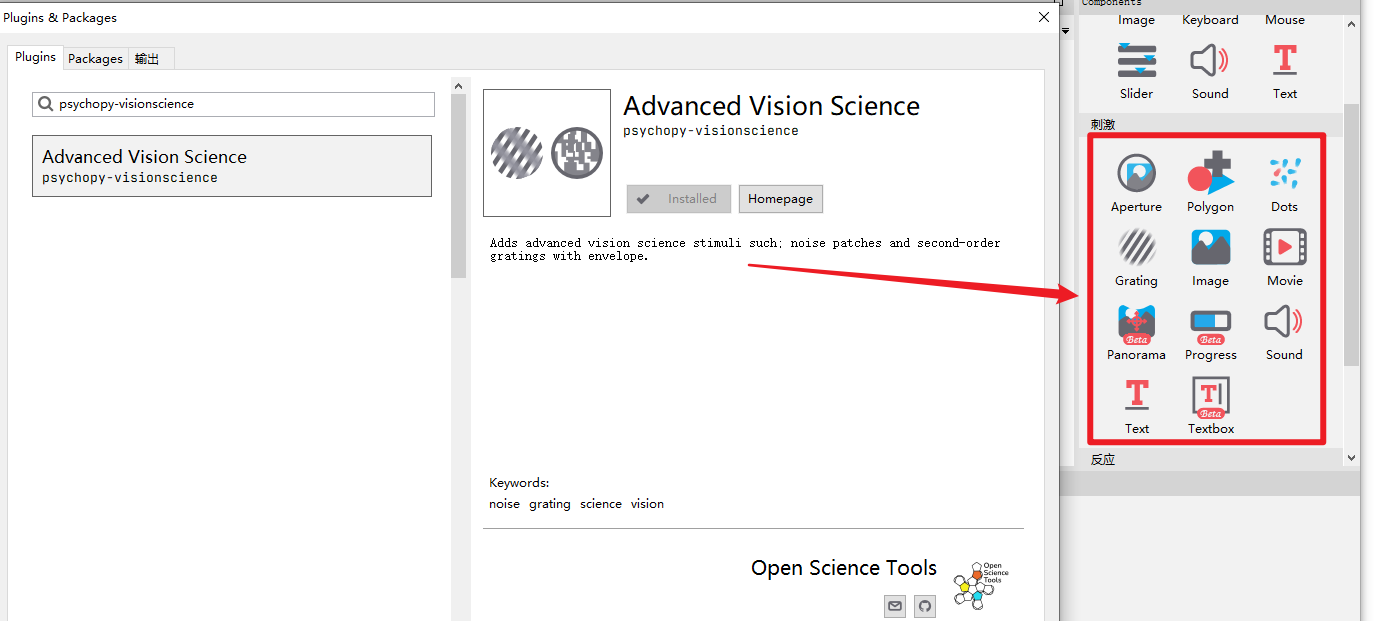Insert an Image component from the stimulus section
1391x621 pixels.
click(1210, 247)
